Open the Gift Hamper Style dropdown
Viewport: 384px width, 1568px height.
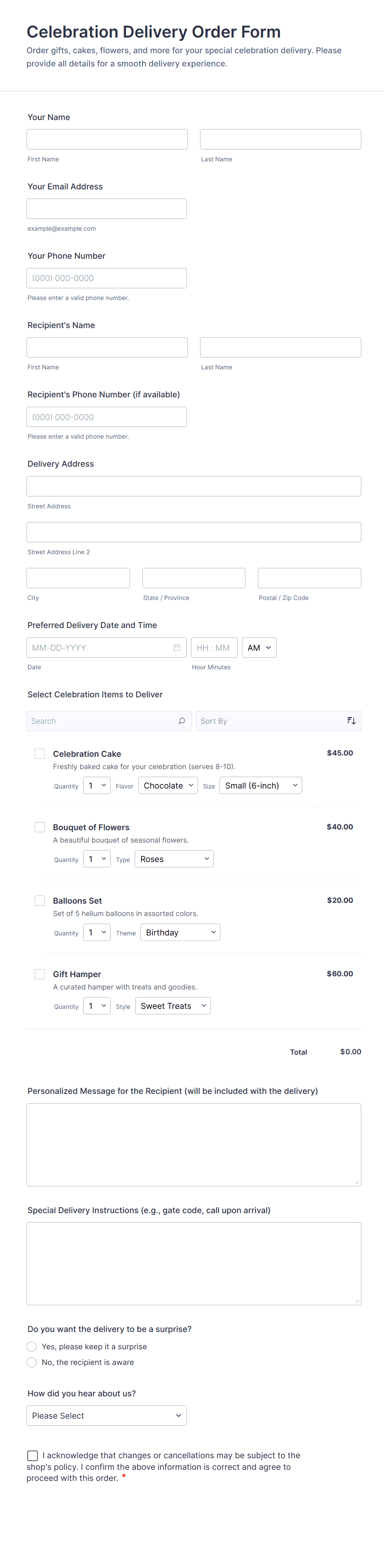tap(173, 1006)
